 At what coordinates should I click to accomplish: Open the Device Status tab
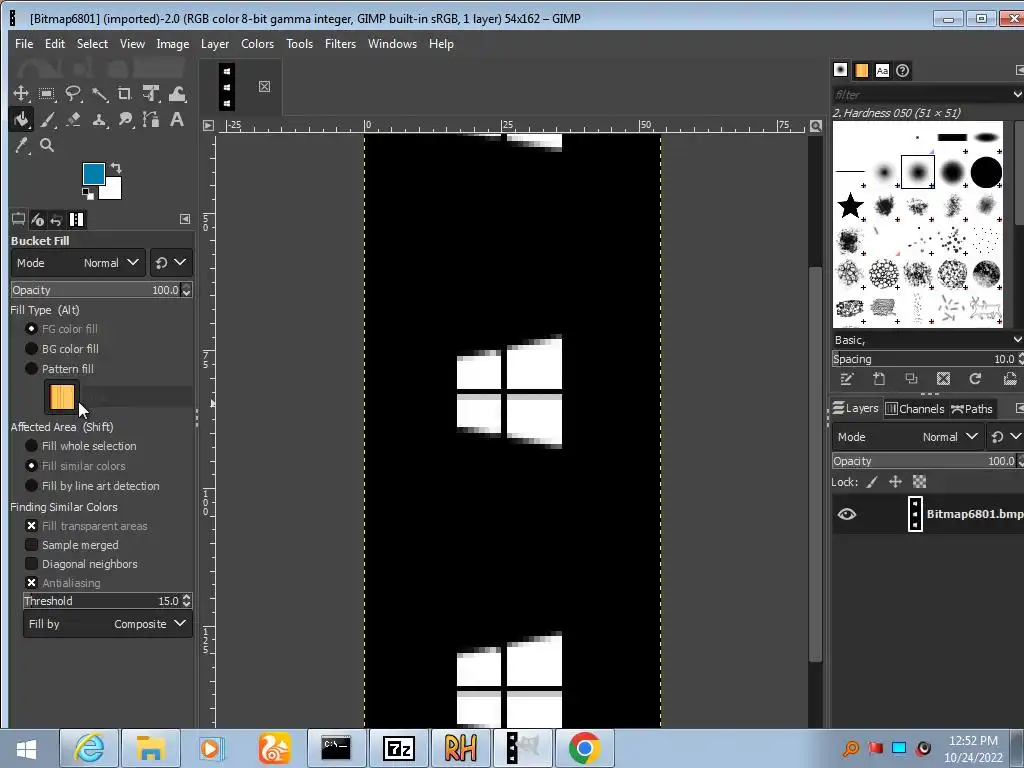tap(37, 219)
